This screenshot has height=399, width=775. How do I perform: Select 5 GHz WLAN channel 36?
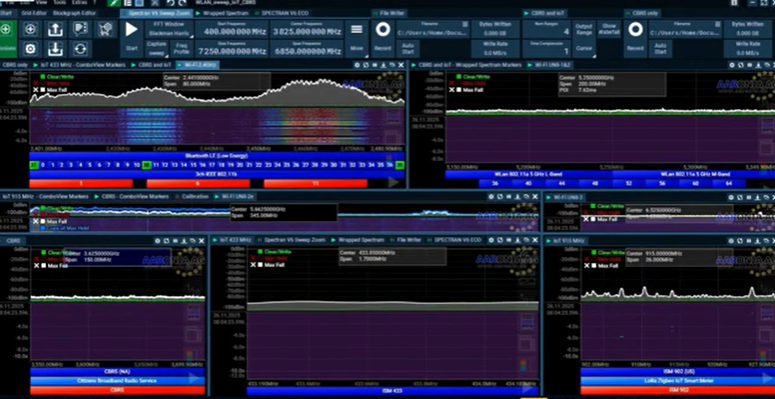[495, 183]
